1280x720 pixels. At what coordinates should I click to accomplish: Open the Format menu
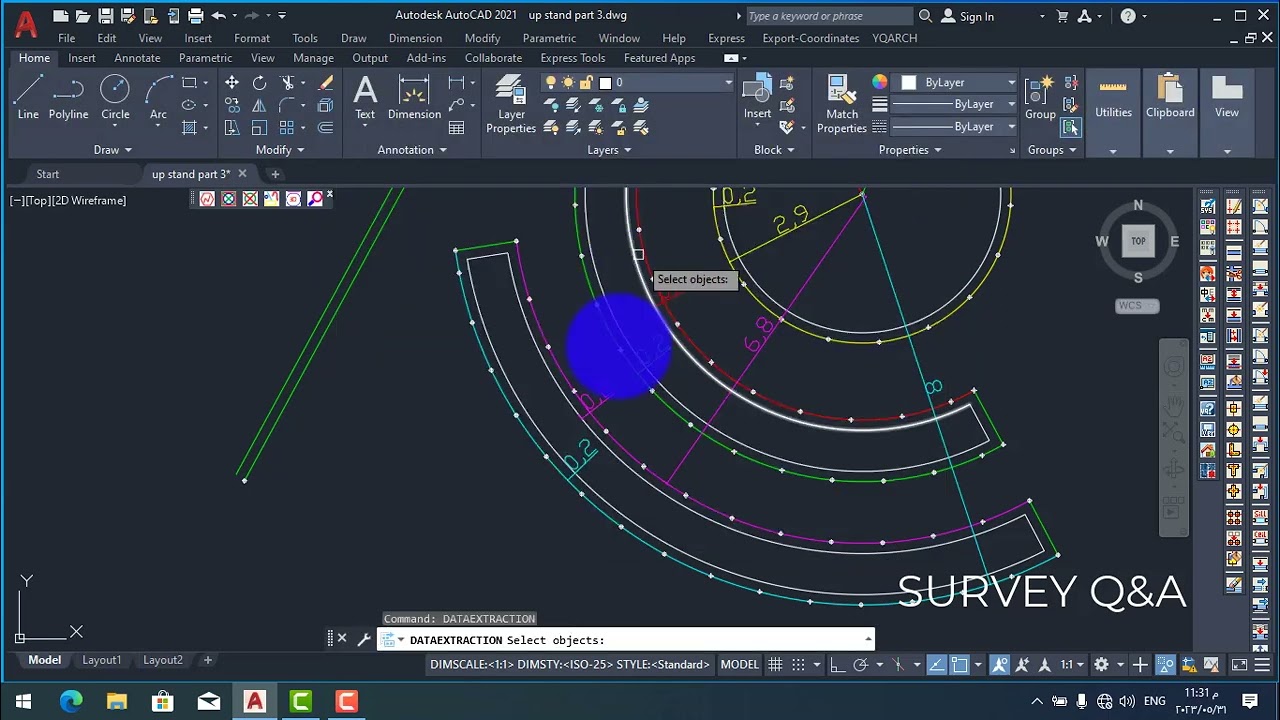tap(252, 38)
